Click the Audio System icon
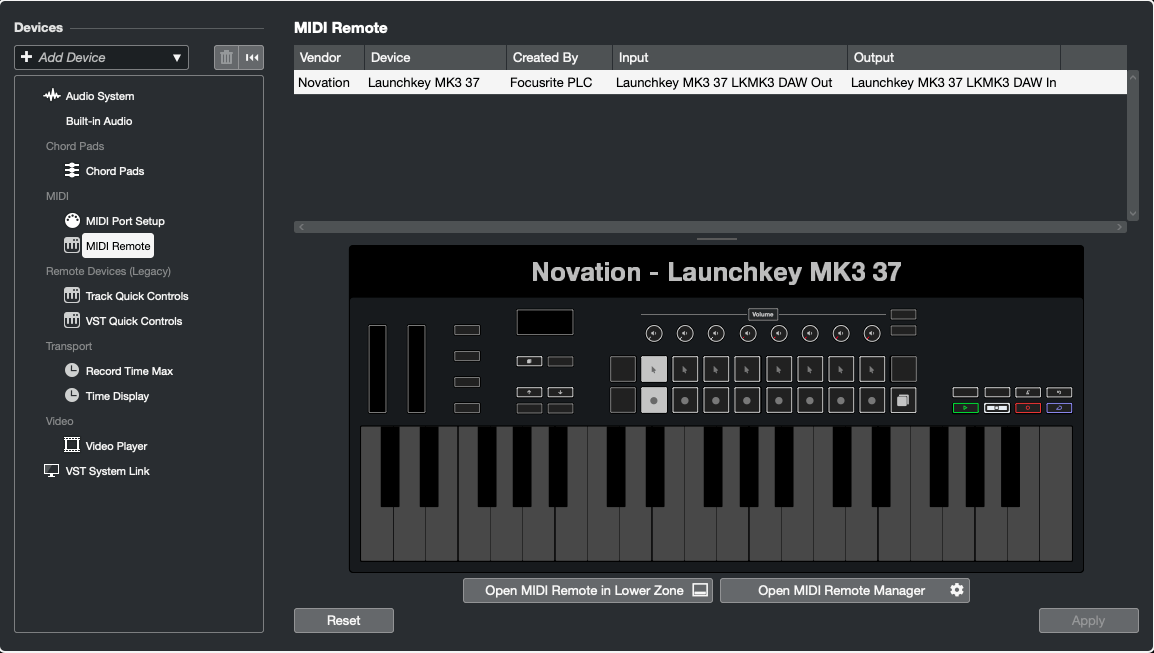The image size is (1154, 653). tap(51, 95)
